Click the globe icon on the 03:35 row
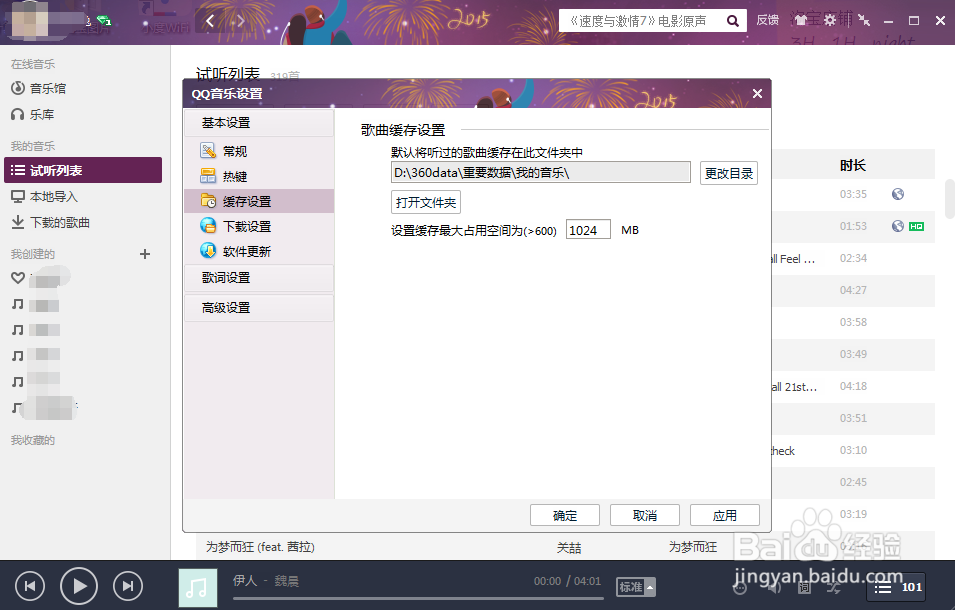This screenshot has height=610, width=955. (x=898, y=194)
